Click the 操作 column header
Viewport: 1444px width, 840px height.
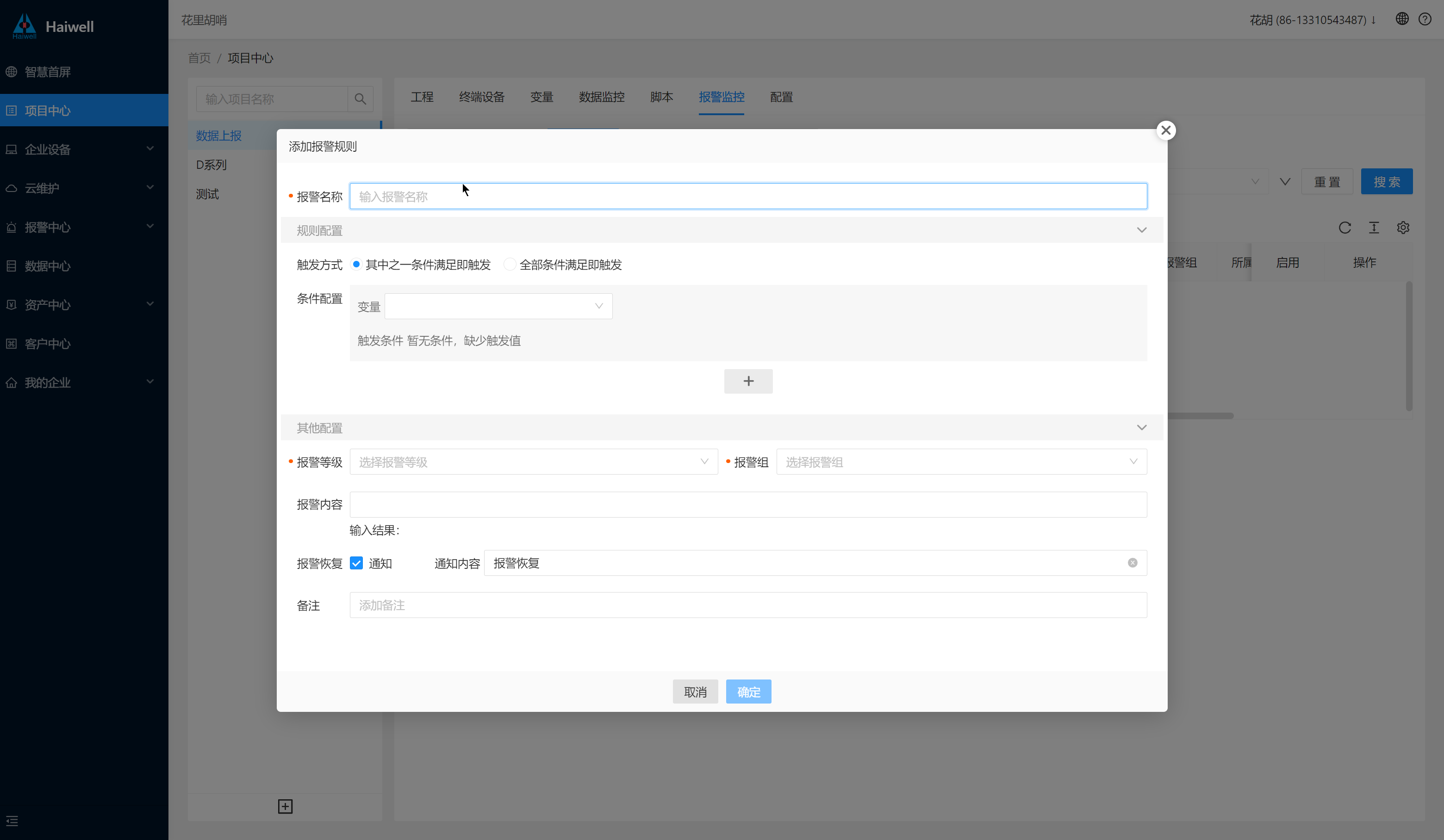click(1364, 263)
